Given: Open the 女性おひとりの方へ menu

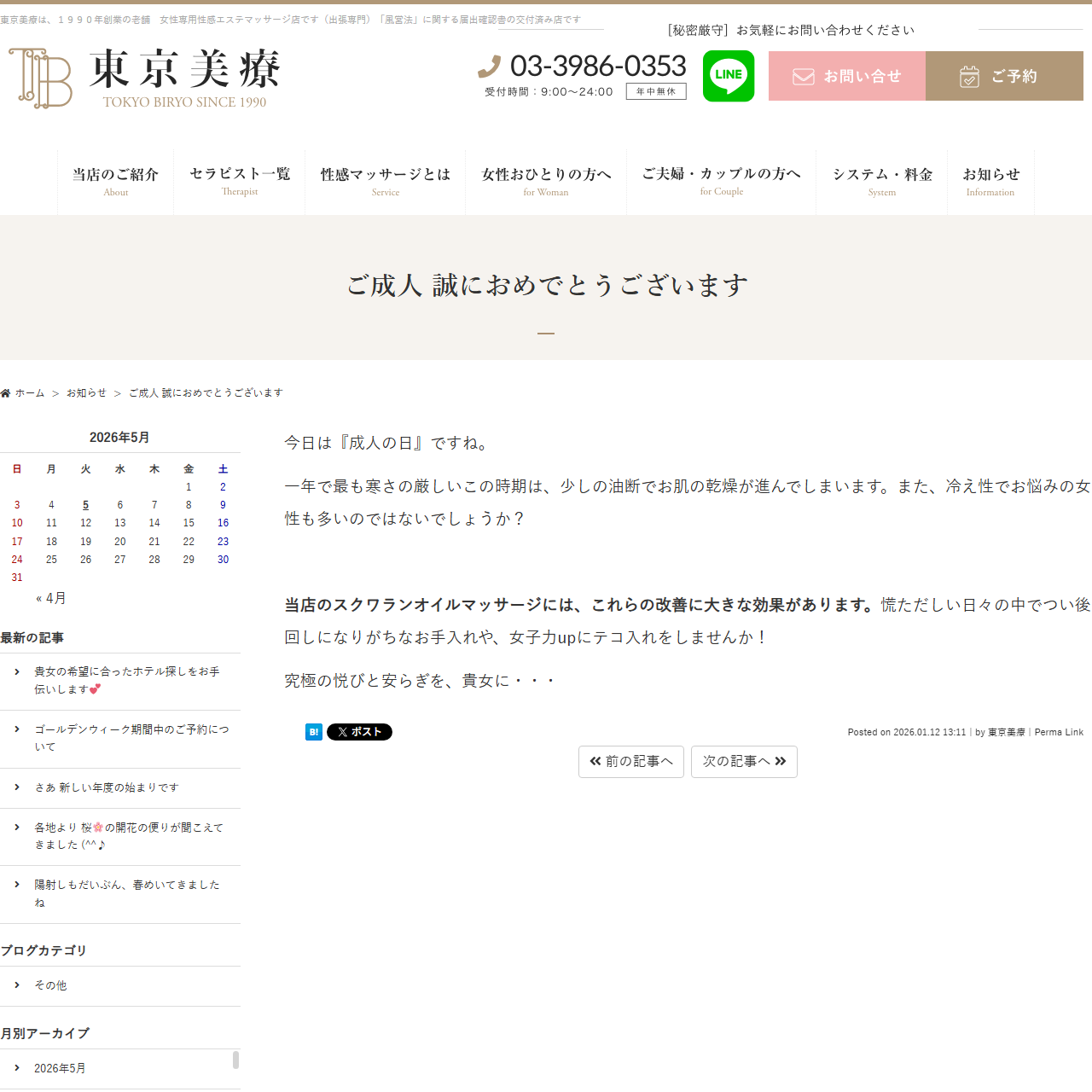Looking at the screenshot, I should [x=546, y=182].
